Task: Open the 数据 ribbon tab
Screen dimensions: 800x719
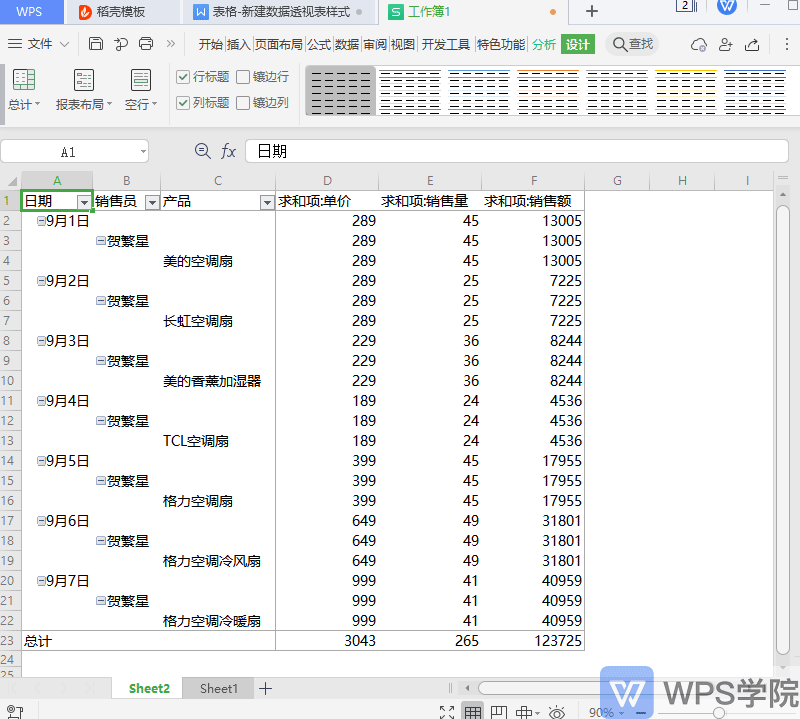Action: pyautogui.click(x=347, y=44)
